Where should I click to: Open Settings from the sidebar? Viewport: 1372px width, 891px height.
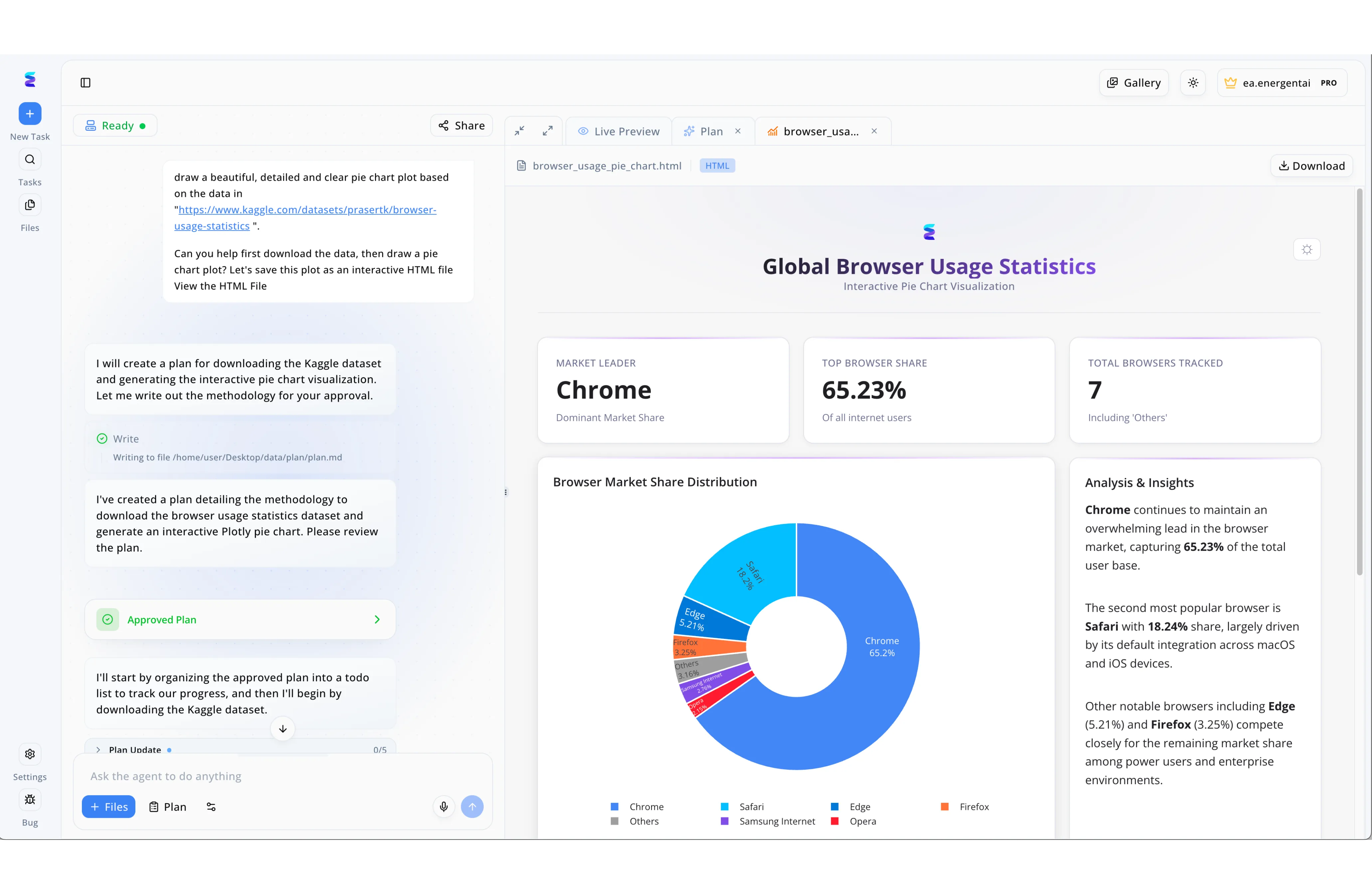[29, 754]
